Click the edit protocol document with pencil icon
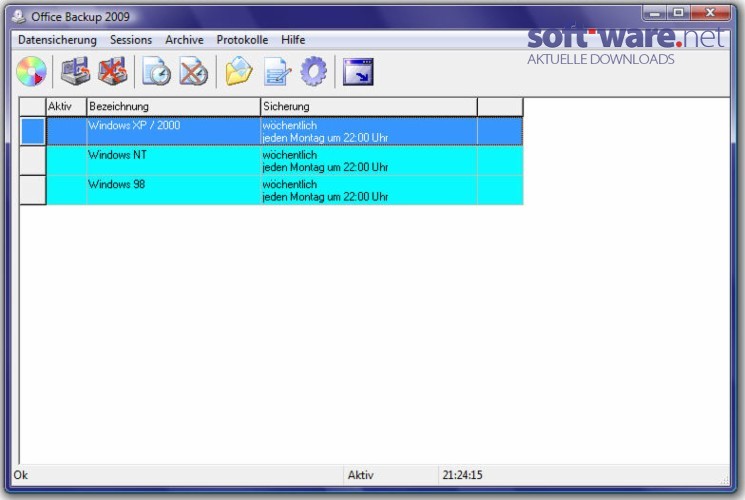The width and height of the screenshot is (745, 500). coord(277,71)
